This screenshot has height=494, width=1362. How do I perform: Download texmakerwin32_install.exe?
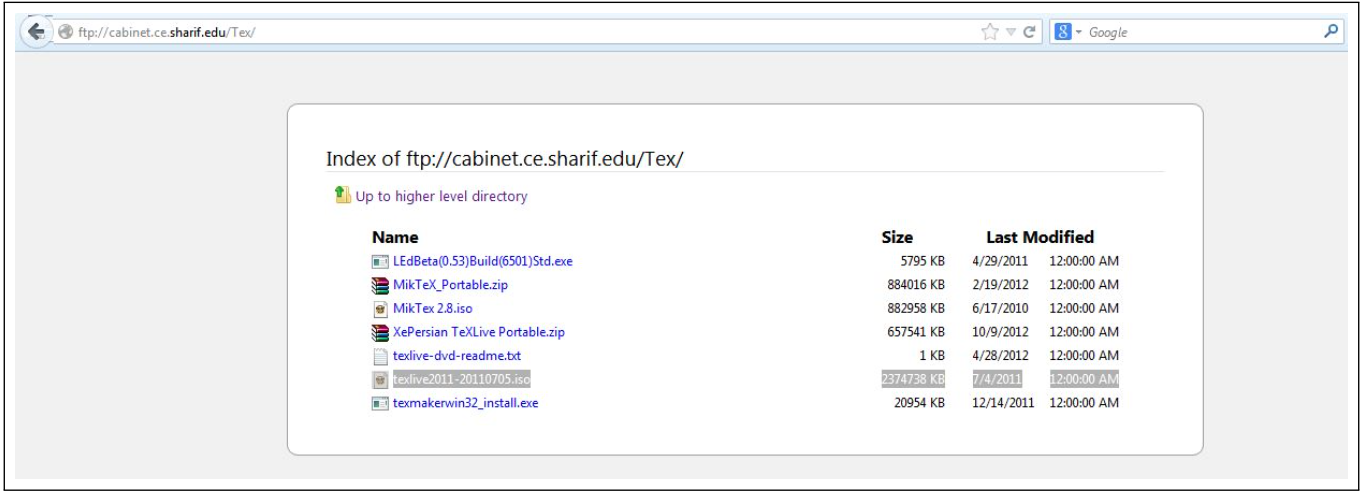click(x=465, y=403)
